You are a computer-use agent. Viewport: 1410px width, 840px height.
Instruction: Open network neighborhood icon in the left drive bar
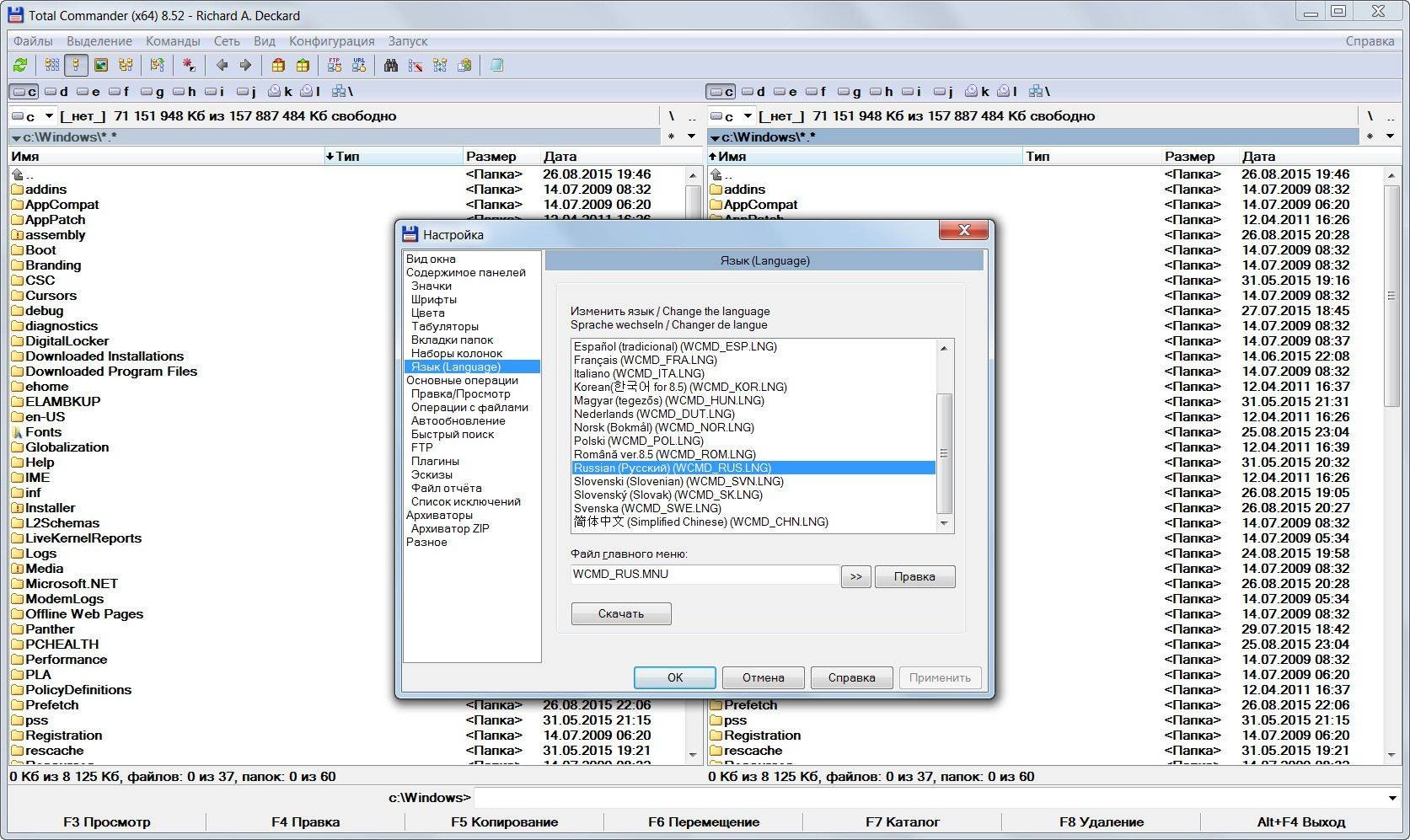click(x=342, y=91)
